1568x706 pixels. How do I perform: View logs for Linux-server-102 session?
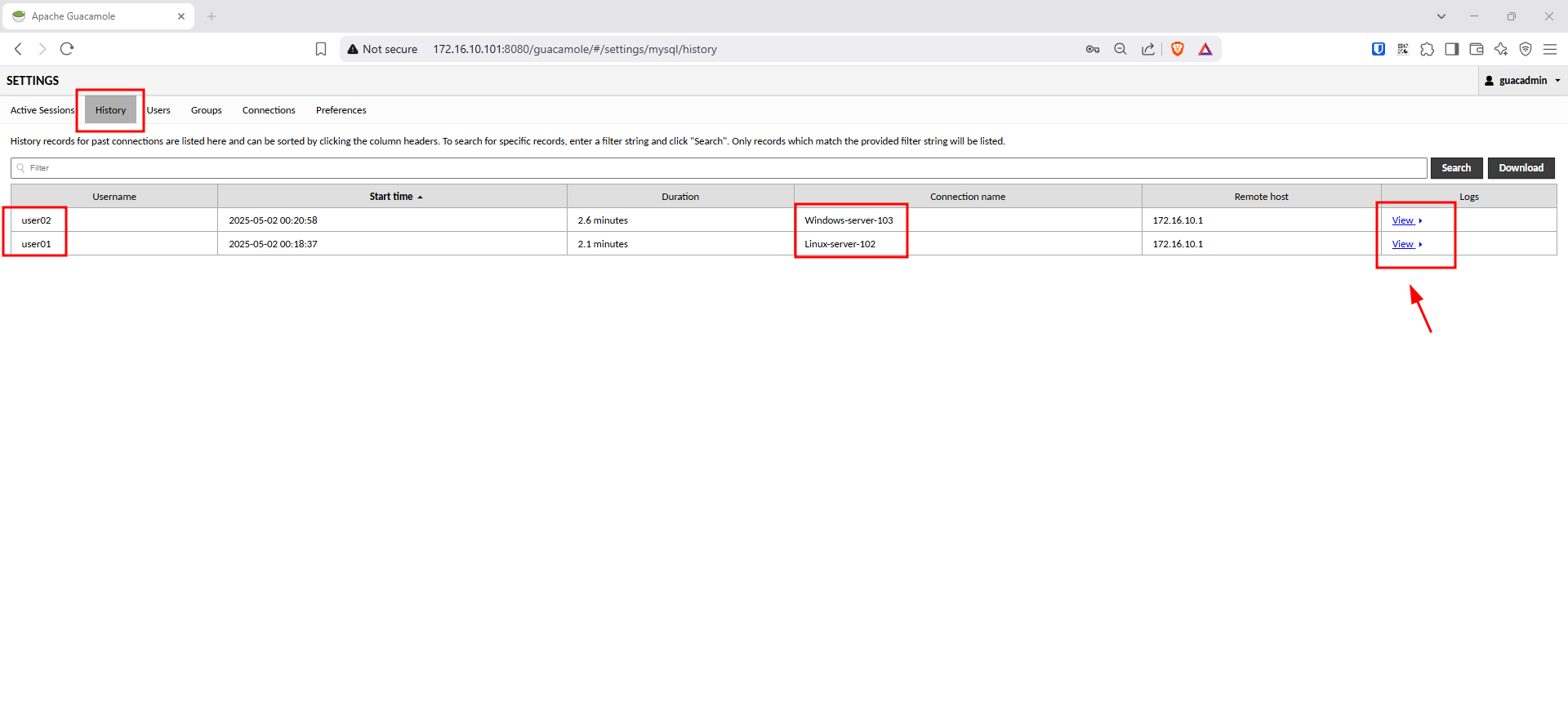[1406, 244]
